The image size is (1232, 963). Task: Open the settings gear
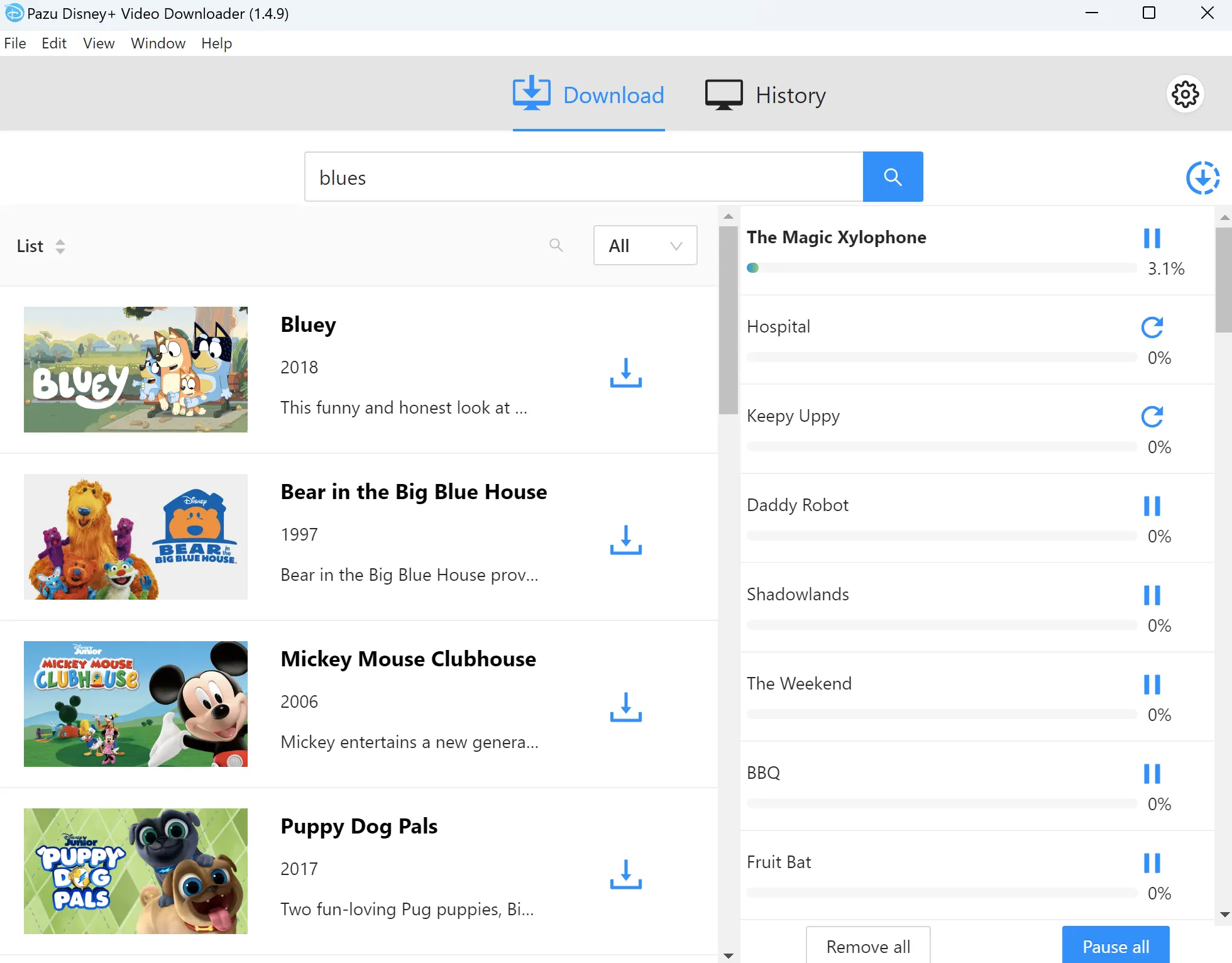pyautogui.click(x=1185, y=95)
